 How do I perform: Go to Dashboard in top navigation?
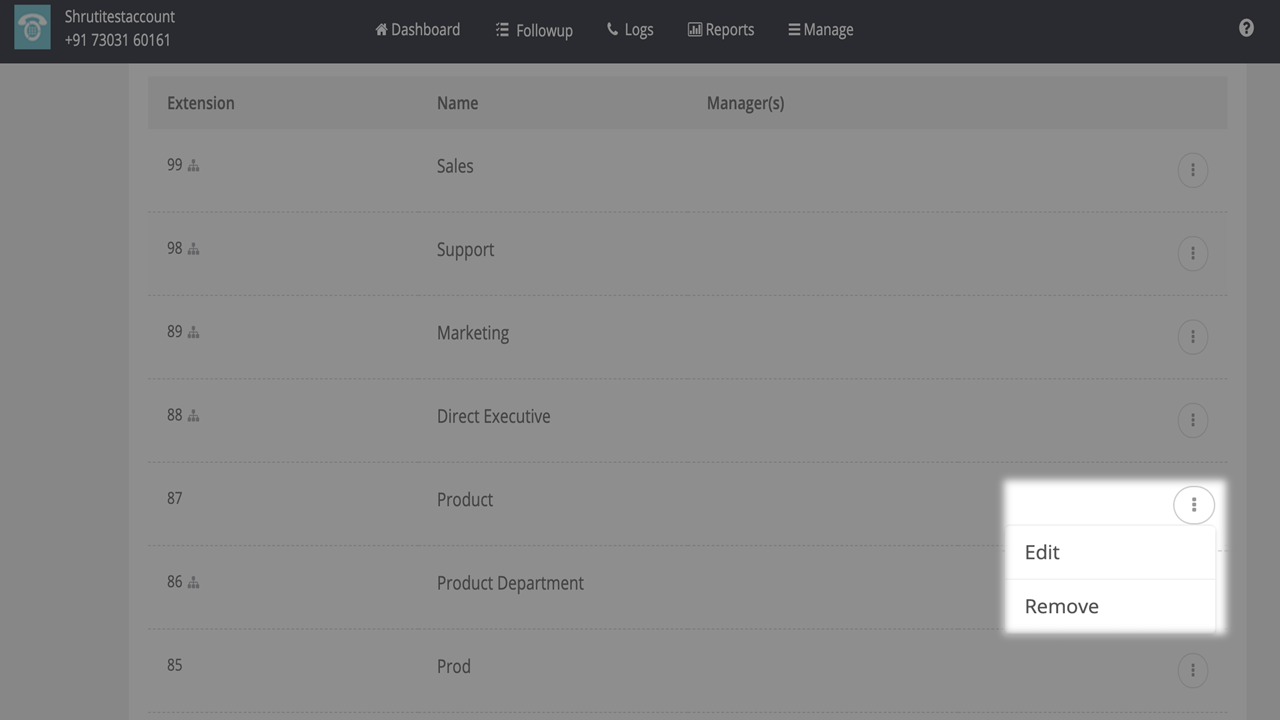click(417, 30)
